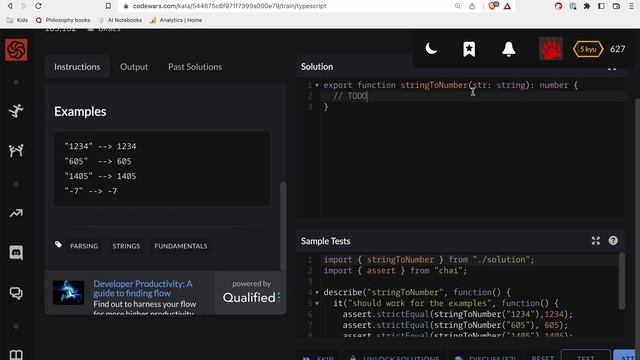
Task: Open the Analytics | Home bookmark
Action: pyautogui.click(x=176, y=20)
